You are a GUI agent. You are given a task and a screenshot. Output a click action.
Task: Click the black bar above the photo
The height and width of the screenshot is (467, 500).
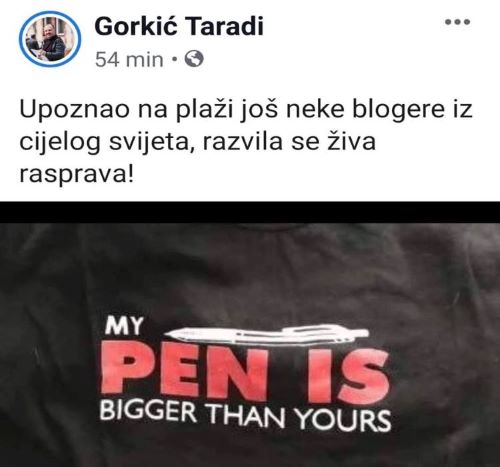pyautogui.click(x=250, y=212)
